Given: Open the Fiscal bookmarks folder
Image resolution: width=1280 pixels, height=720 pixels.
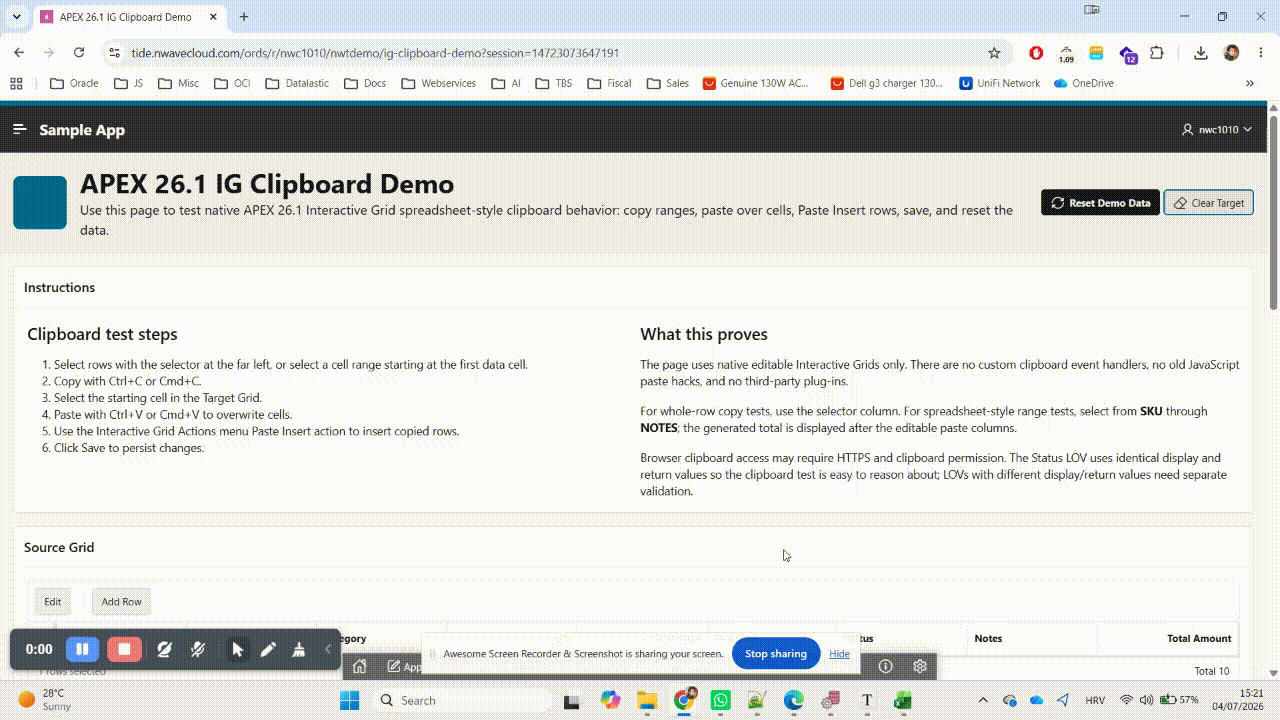Looking at the screenshot, I should (x=609, y=83).
